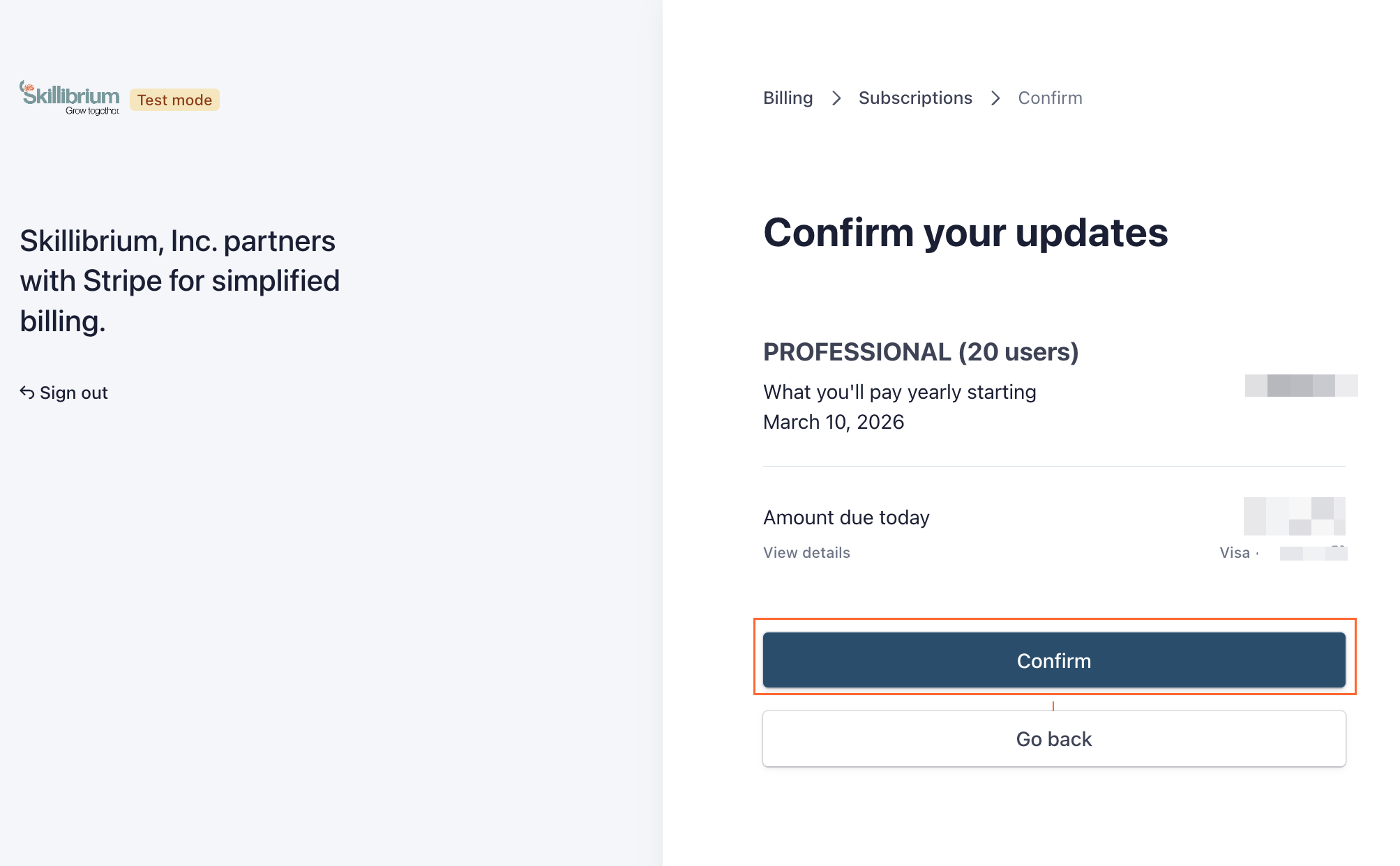This screenshot has width=1400, height=866.
Task: Go to the Billing breadcrumb
Action: (x=788, y=98)
